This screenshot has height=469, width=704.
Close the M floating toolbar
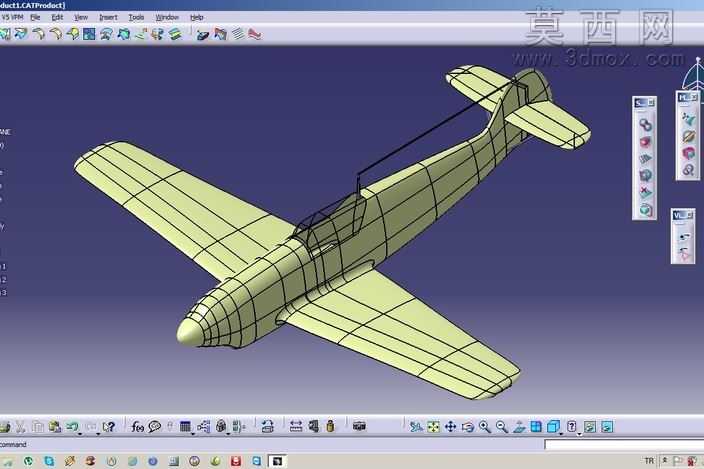(x=694, y=97)
